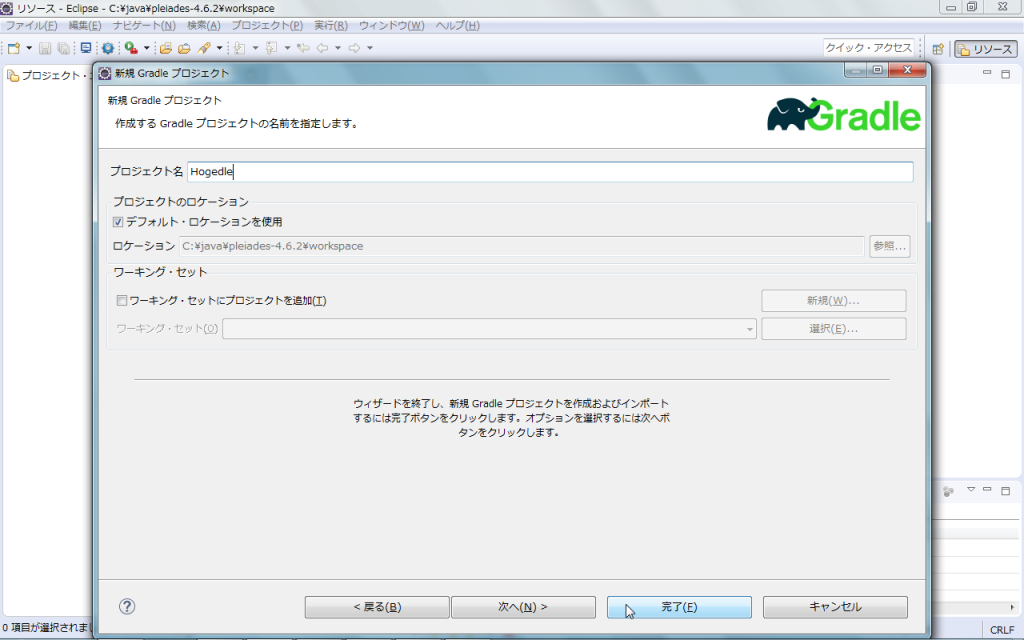Screen dimensions: 1024x640
Task: Minimize the bottom-right panel
Action: 987,489
